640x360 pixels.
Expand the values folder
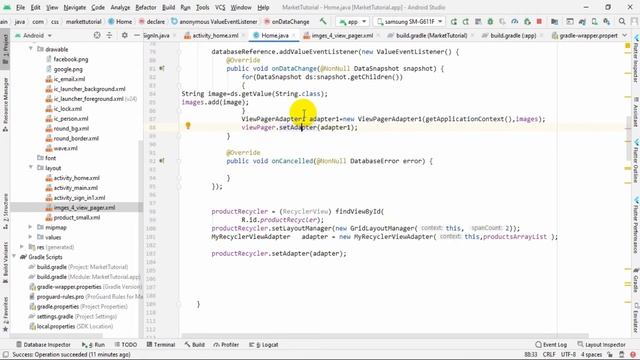(x=31, y=237)
